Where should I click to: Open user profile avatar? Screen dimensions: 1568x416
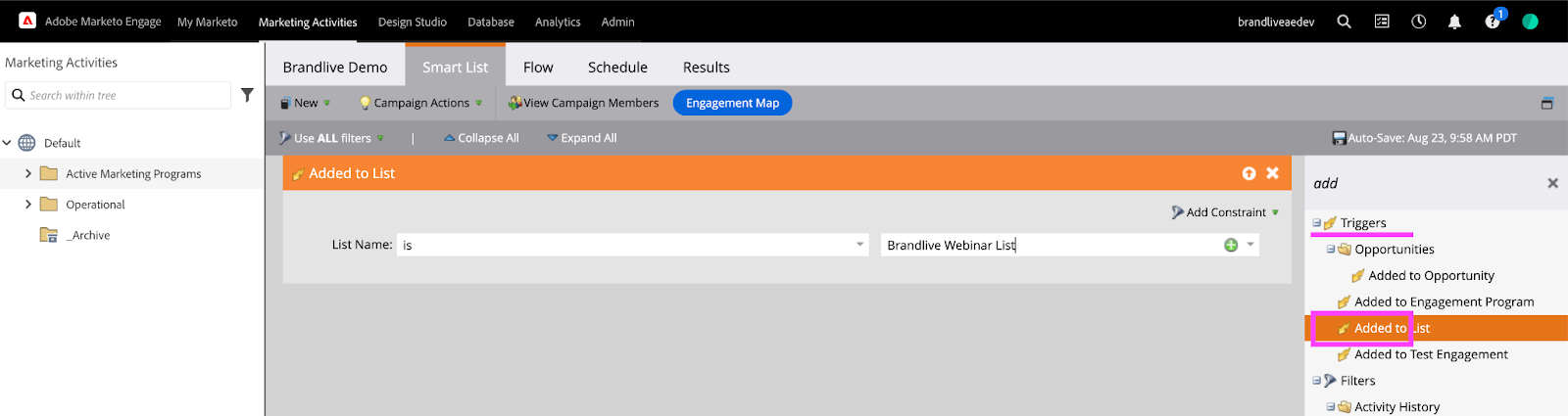[1530, 22]
